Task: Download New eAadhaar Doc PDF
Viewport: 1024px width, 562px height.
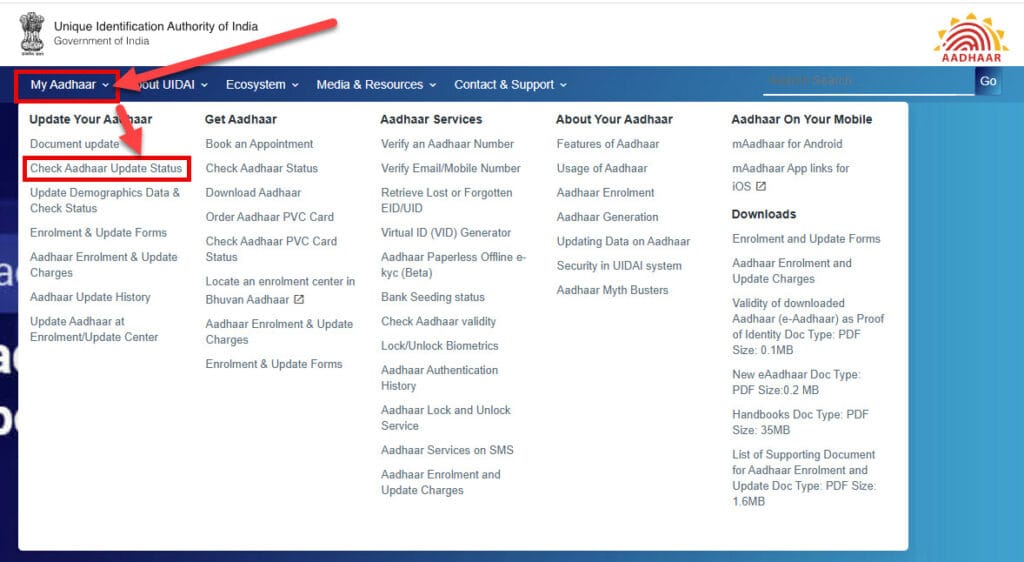Action: [796, 382]
